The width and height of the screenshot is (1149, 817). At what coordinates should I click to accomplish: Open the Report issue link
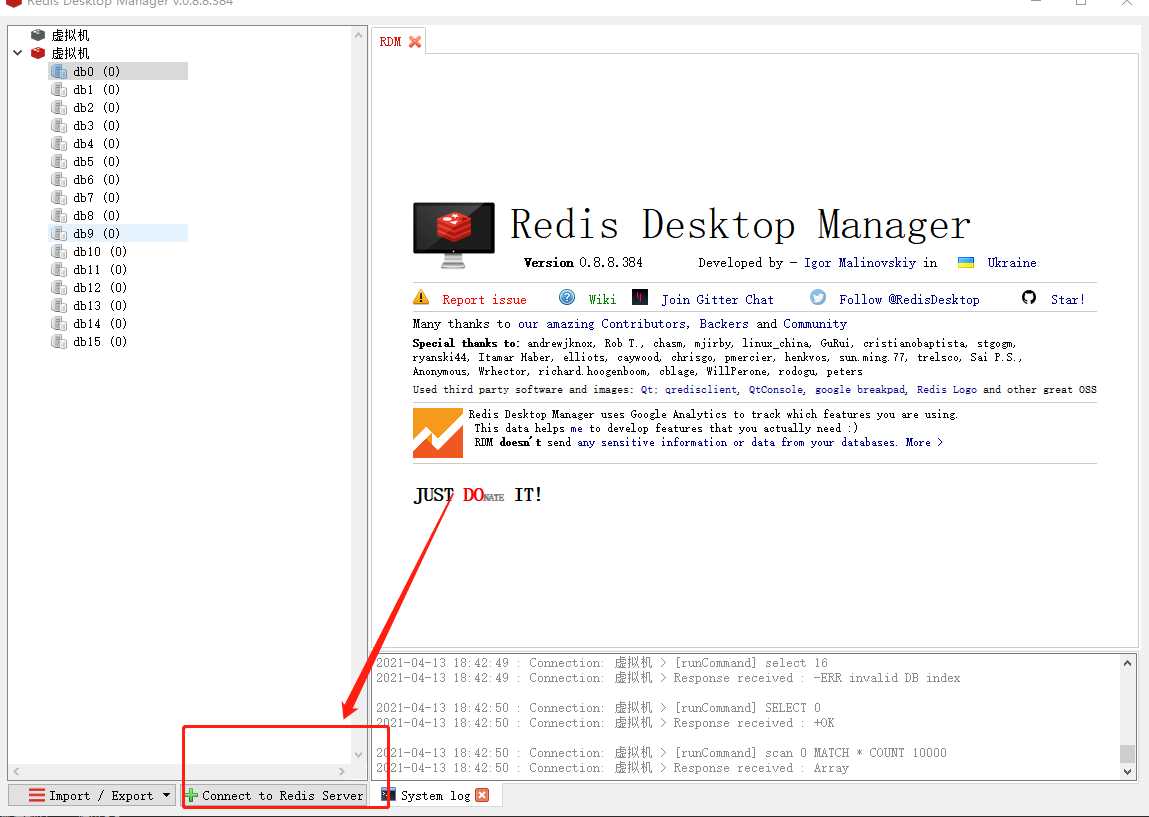[484, 300]
